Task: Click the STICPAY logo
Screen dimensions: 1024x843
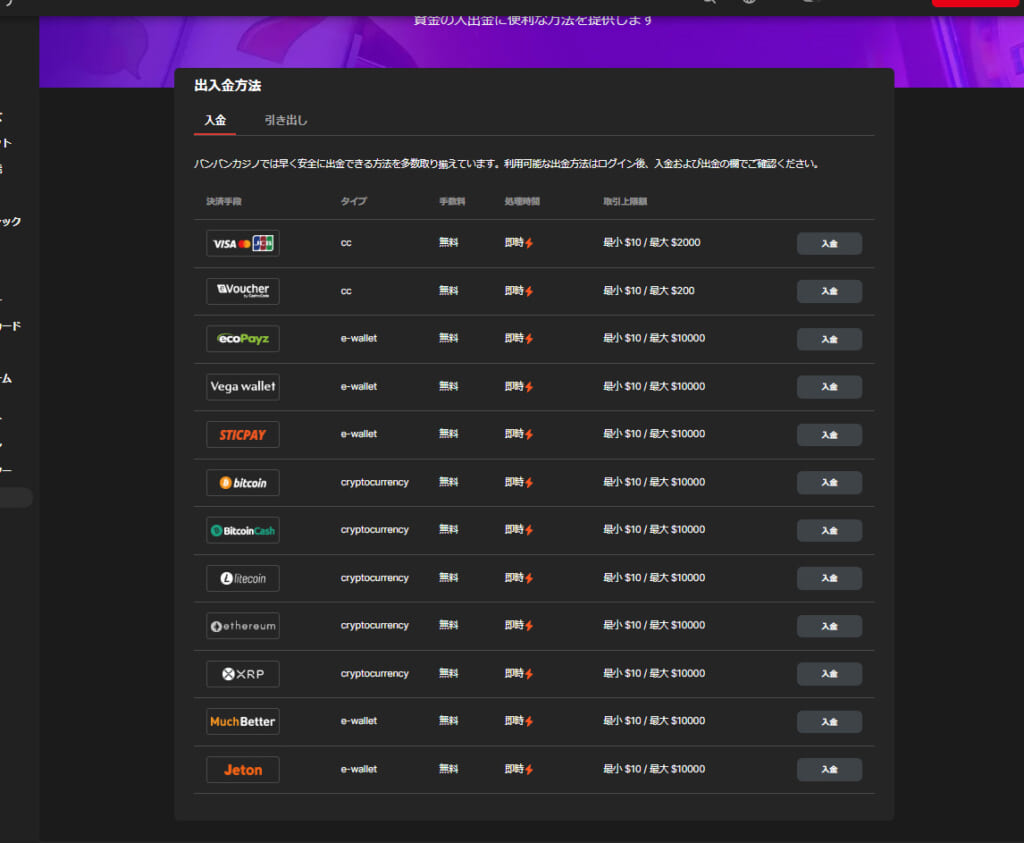Action: (x=243, y=435)
